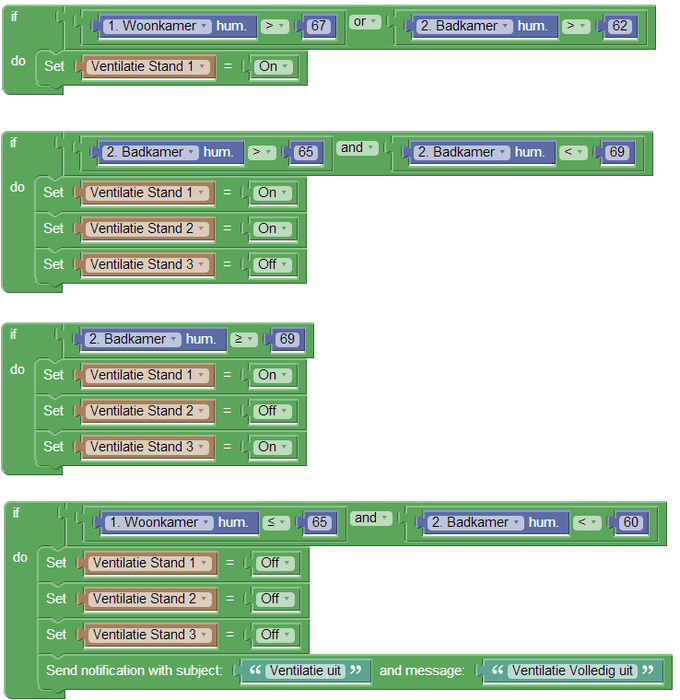The image size is (680, 700).
Task: Open '2. Badkamer' device dropdown beside value 62
Action: (x=464, y=26)
